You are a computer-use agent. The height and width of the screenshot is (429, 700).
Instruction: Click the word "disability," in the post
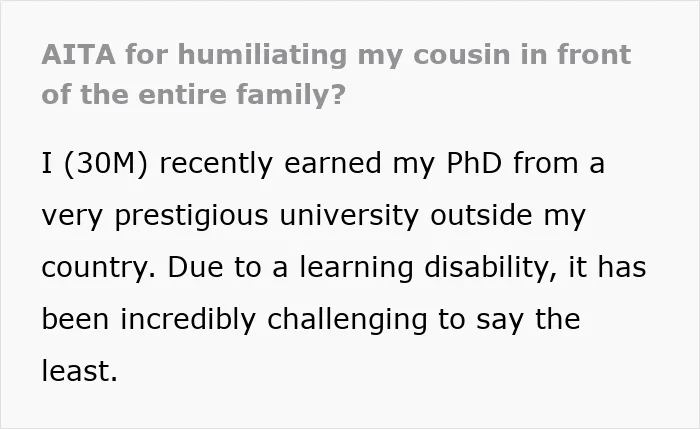point(490,268)
